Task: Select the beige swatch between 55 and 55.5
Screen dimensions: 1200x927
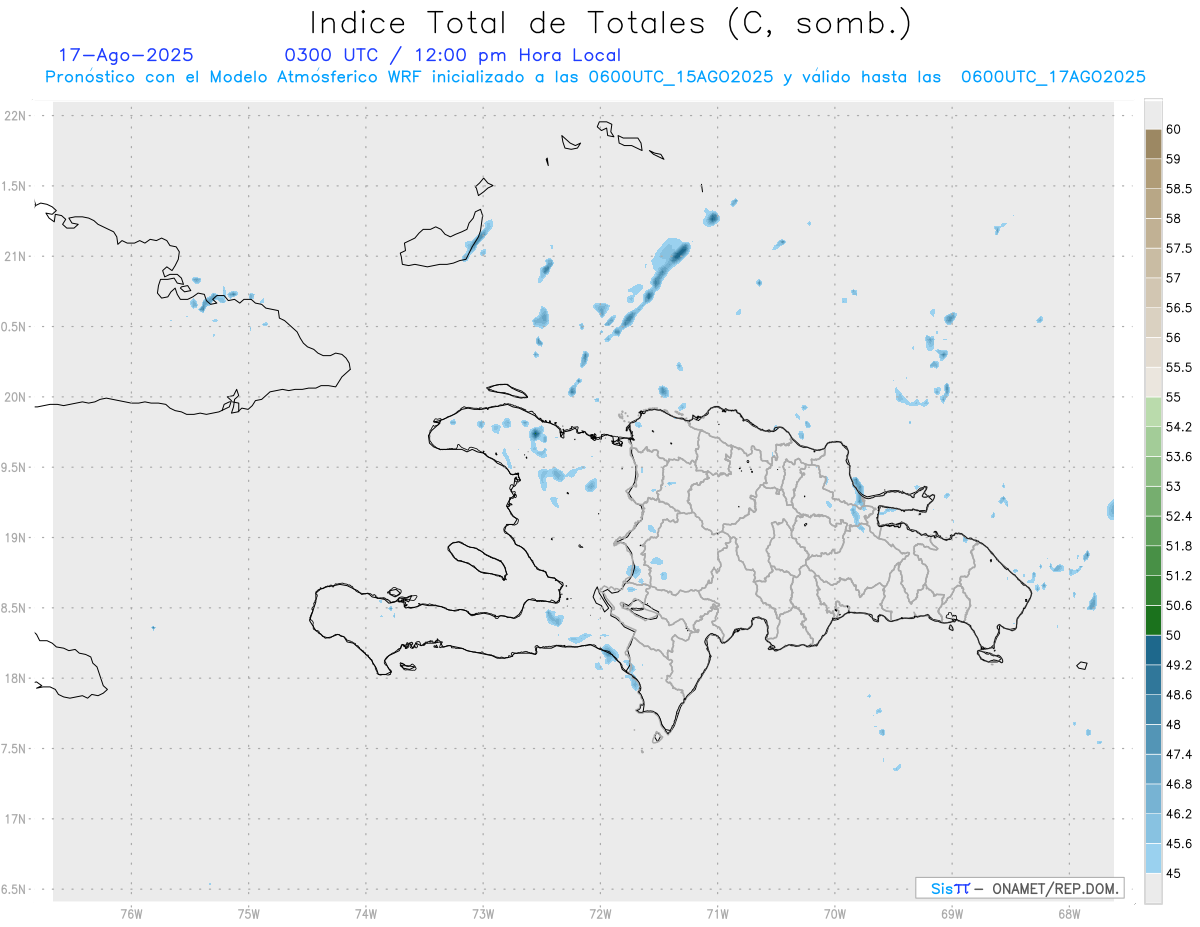Action: tap(1153, 382)
